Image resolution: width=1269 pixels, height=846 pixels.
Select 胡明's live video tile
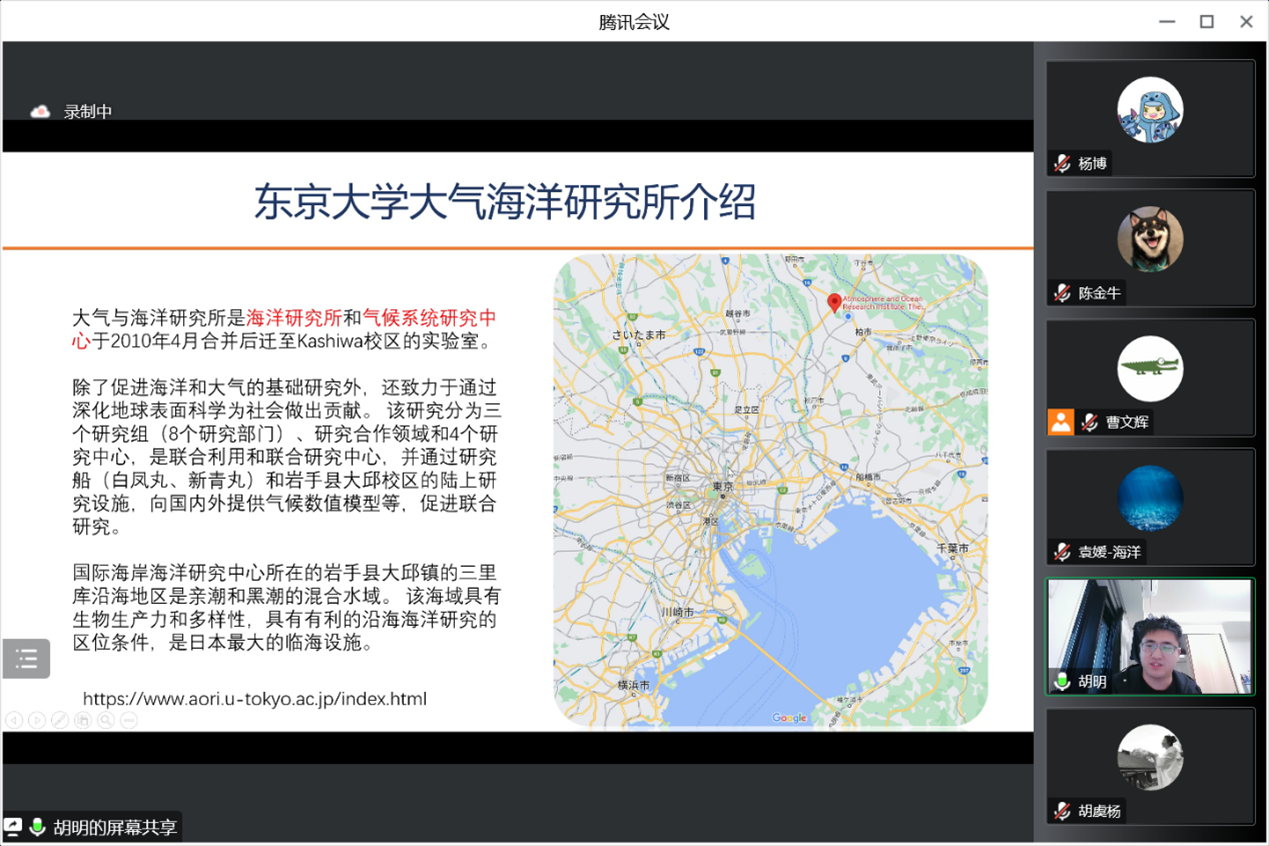coord(1150,637)
